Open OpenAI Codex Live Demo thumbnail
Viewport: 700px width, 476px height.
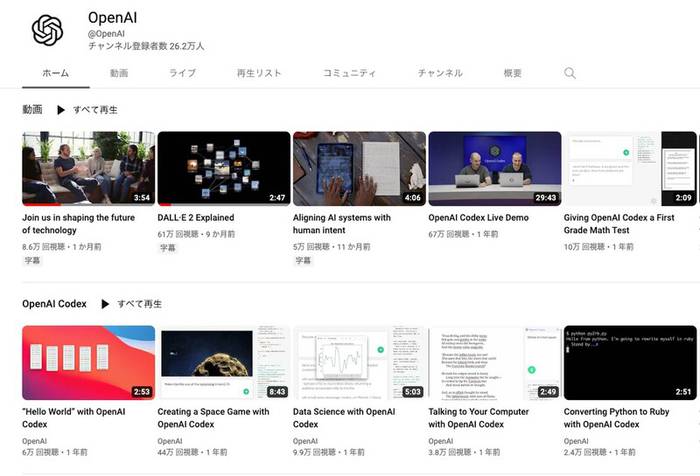495,168
